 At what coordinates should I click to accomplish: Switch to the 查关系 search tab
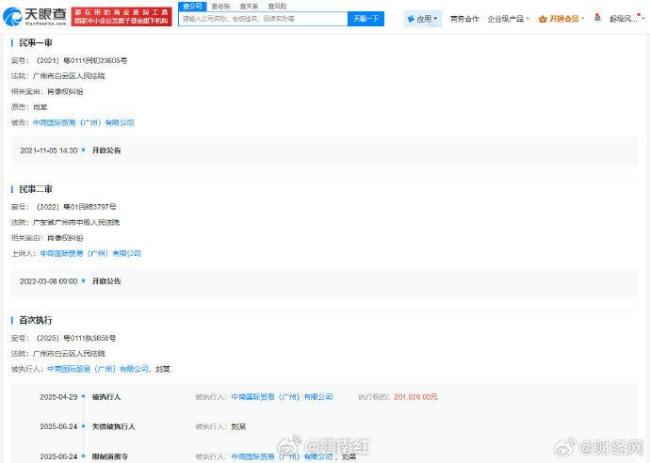pyautogui.click(x=249, y=6)
